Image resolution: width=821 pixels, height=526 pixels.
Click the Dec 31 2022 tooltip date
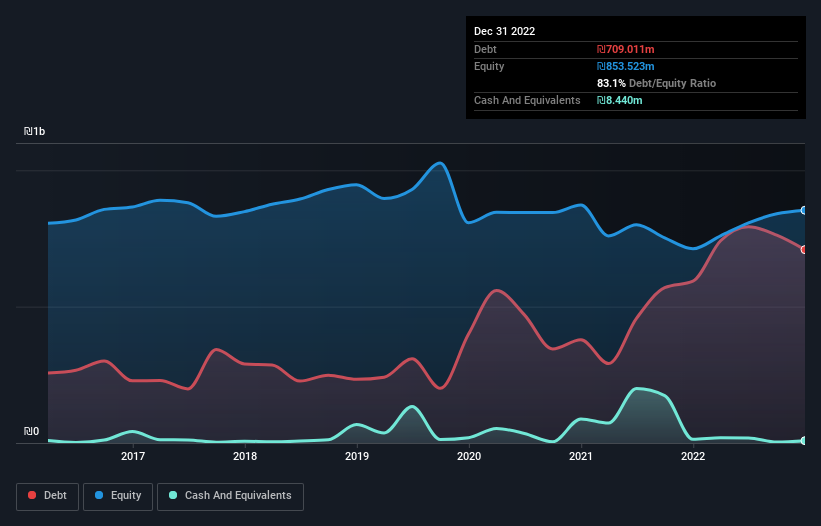505,31
